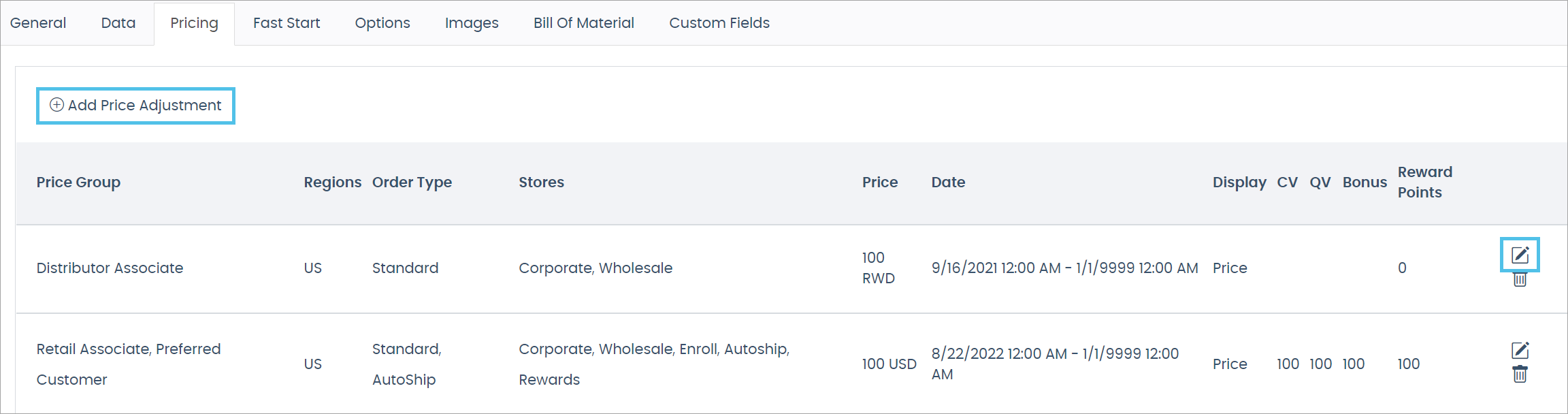
Task: Click the Add Price Adjustment button
Action: click(x=135, y=106)
